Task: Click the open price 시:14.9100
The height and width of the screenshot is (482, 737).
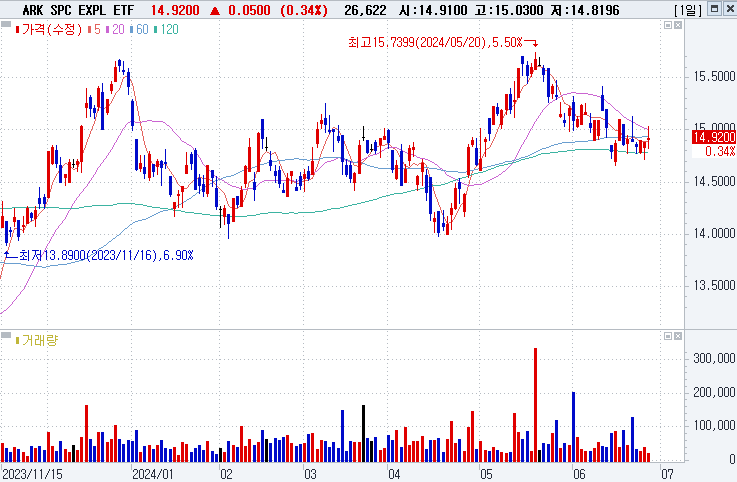Action: click(433, 10)
